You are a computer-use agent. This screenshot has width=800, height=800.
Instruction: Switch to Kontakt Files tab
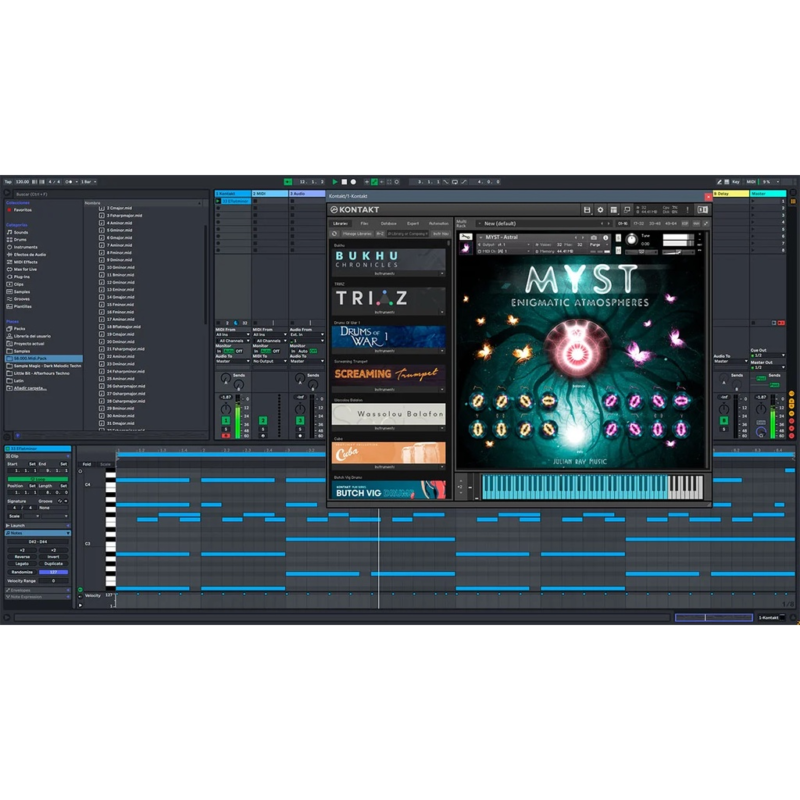[364, 223]
